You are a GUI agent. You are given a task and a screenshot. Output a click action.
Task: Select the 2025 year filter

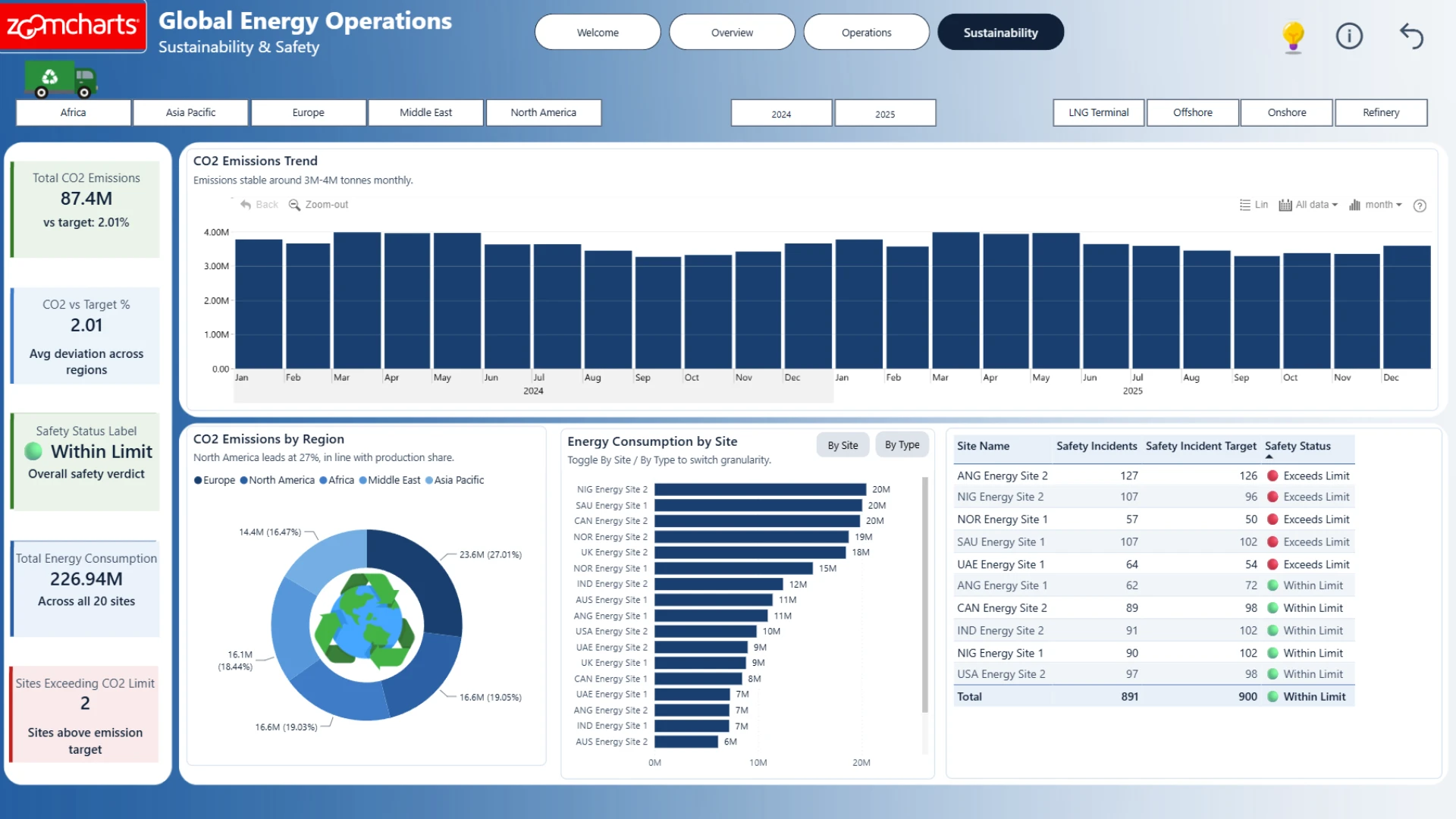(x=885, y=114)
